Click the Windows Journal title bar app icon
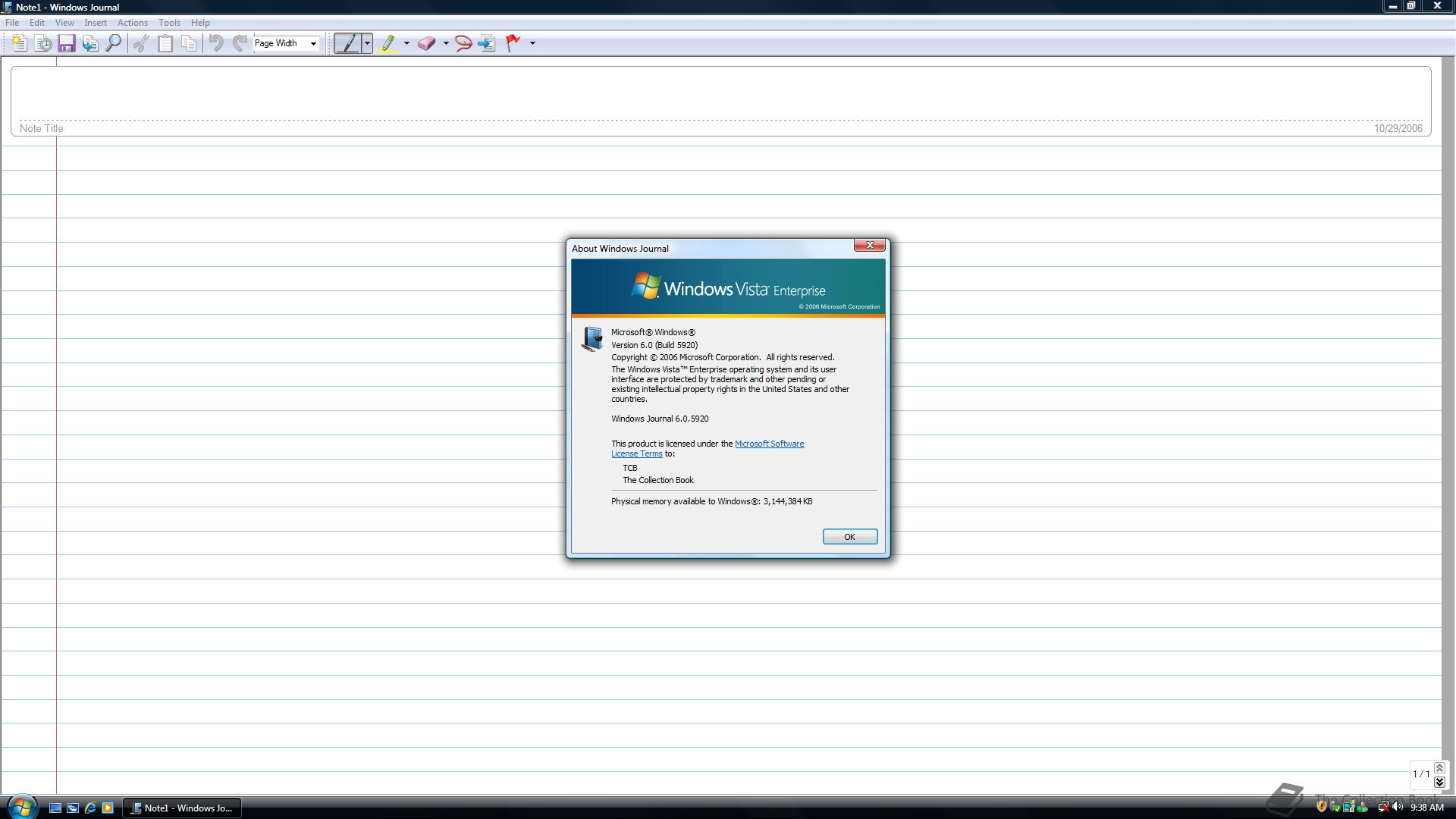The height and width of the screenshot is (819, 1456). 8,7
